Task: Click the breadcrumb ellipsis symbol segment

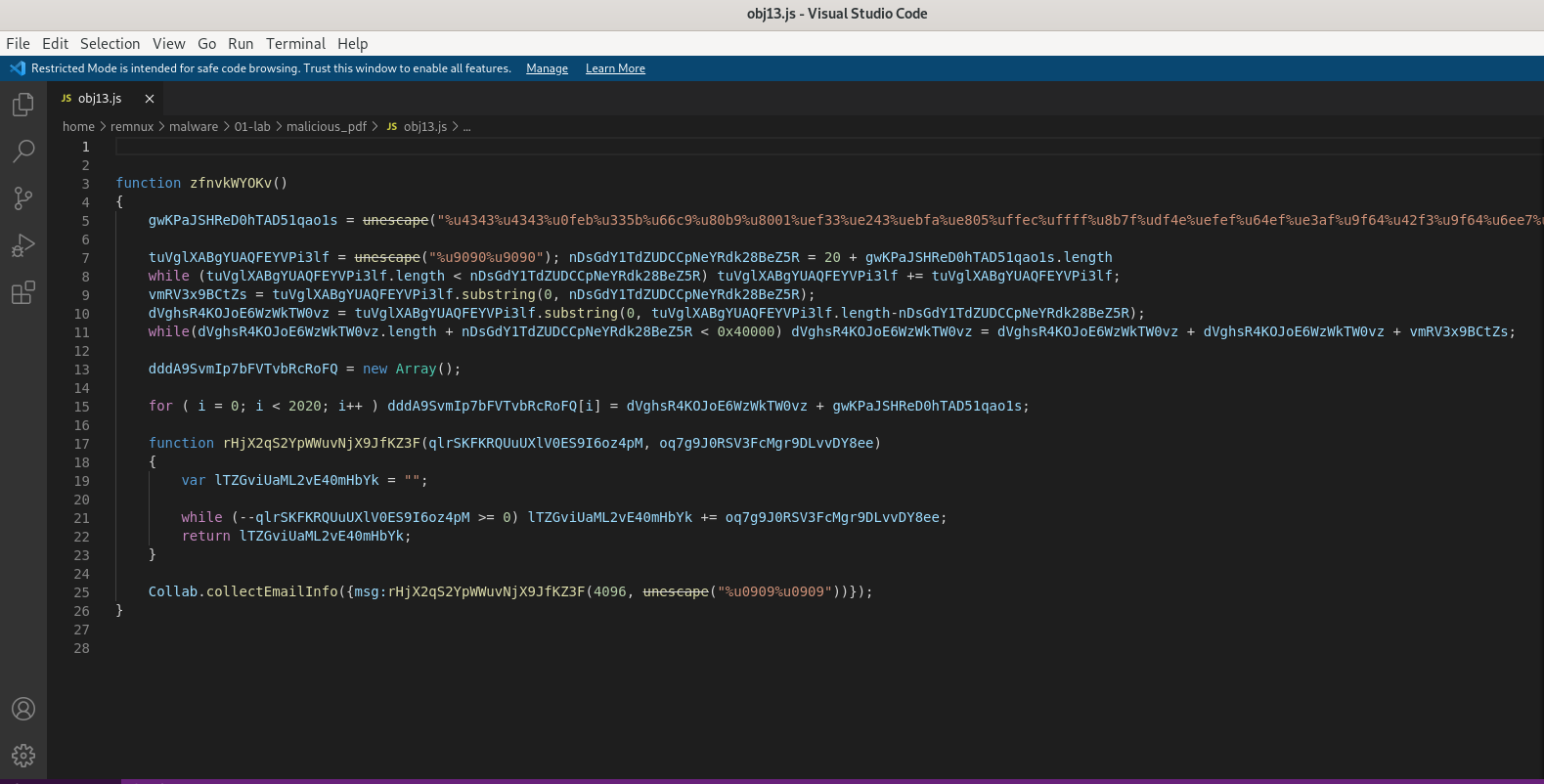Action: click(466, 127)
